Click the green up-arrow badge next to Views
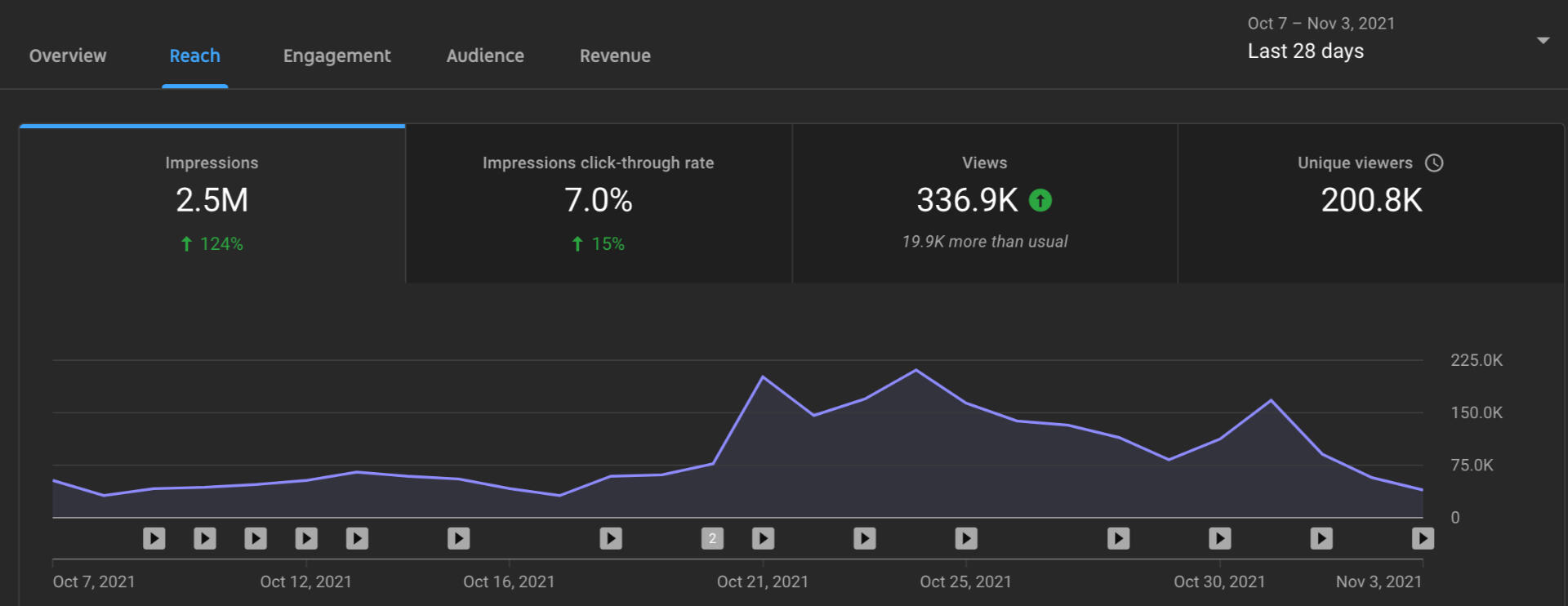The width and height of the screenshot is (1568, 606). [x=1040, y=200]
